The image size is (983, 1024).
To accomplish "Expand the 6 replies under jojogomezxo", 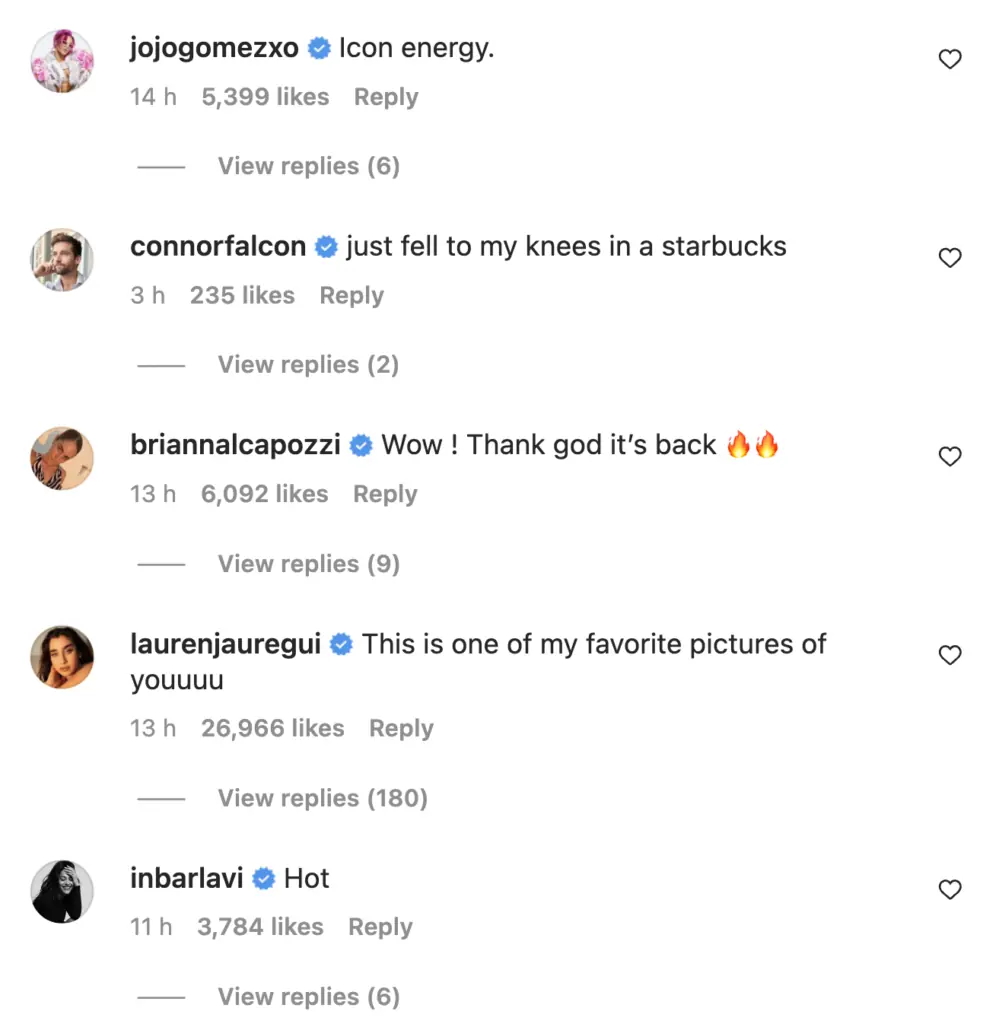I will 308,166.
